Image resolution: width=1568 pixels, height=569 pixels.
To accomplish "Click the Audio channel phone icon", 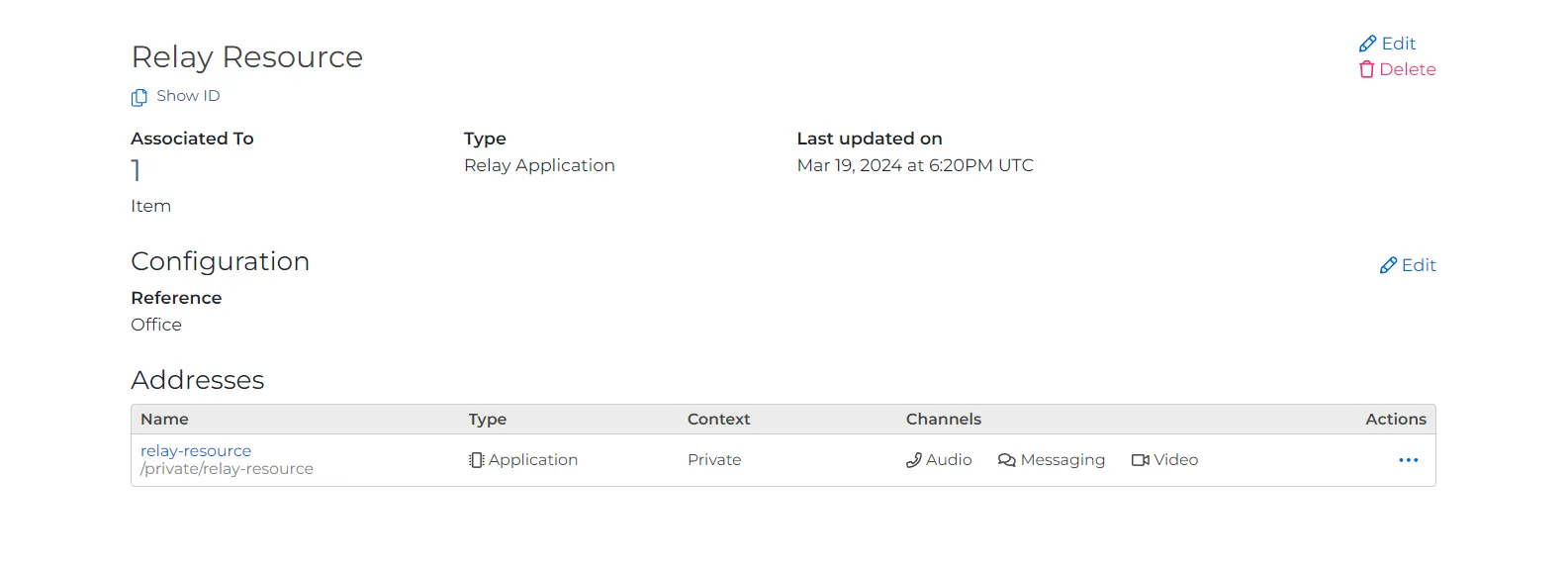I will pyautogui.click(x=913, y=460).
